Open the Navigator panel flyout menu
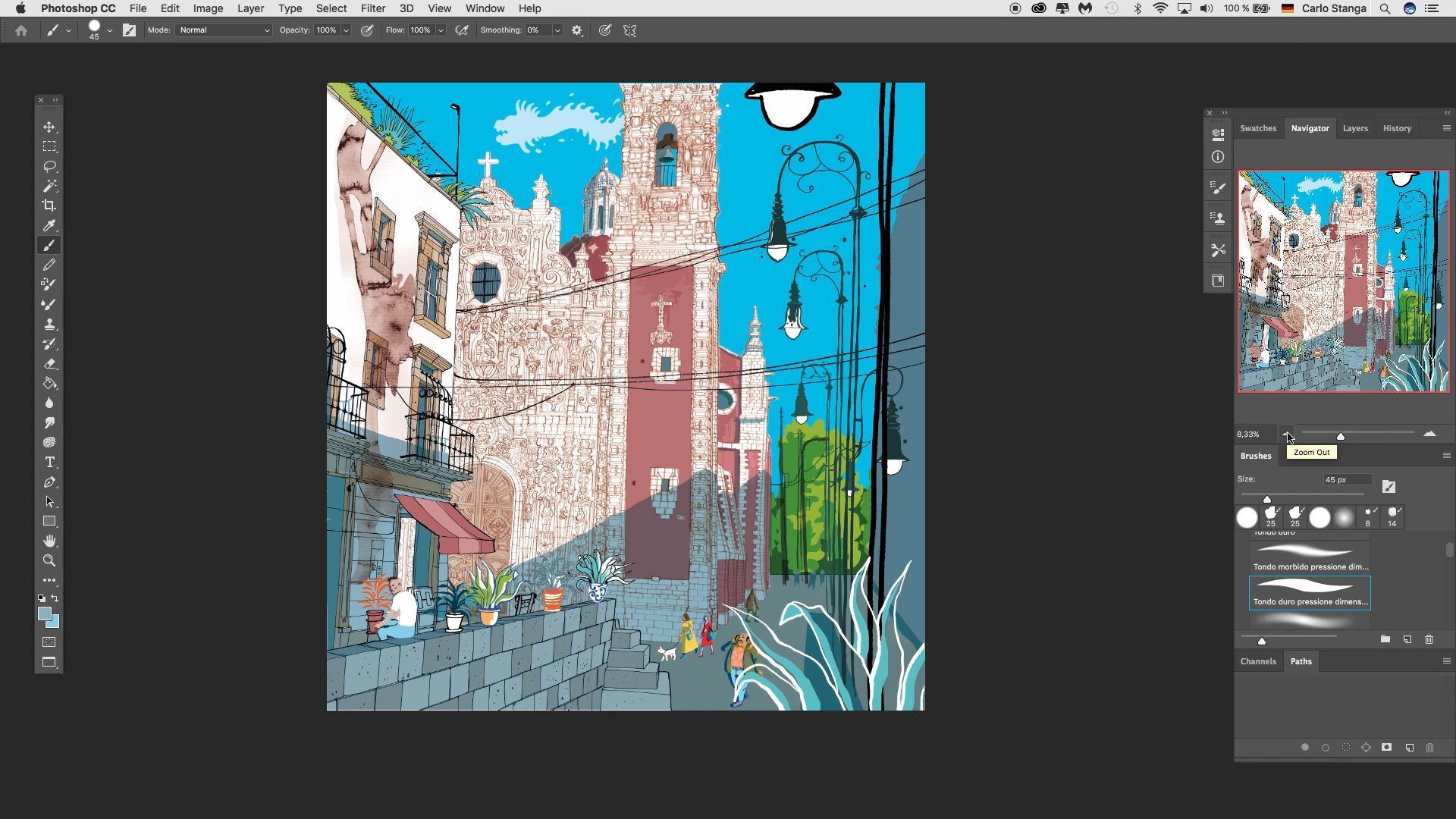This screenshot has width=1456, height=819. coord(1446,128)
